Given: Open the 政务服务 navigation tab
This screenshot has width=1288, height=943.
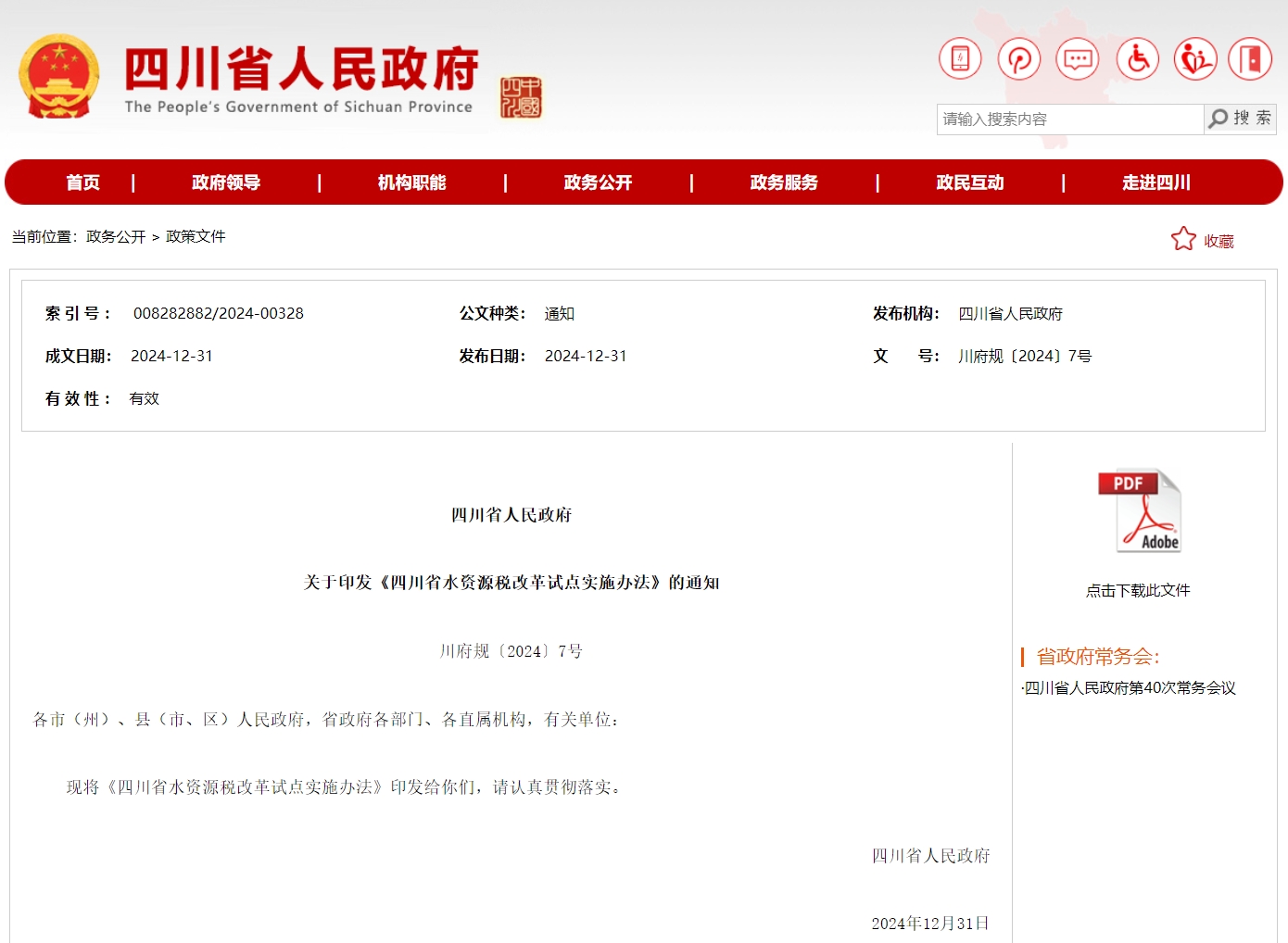Looking at the screenshot, I should click(x=784, y=182).
